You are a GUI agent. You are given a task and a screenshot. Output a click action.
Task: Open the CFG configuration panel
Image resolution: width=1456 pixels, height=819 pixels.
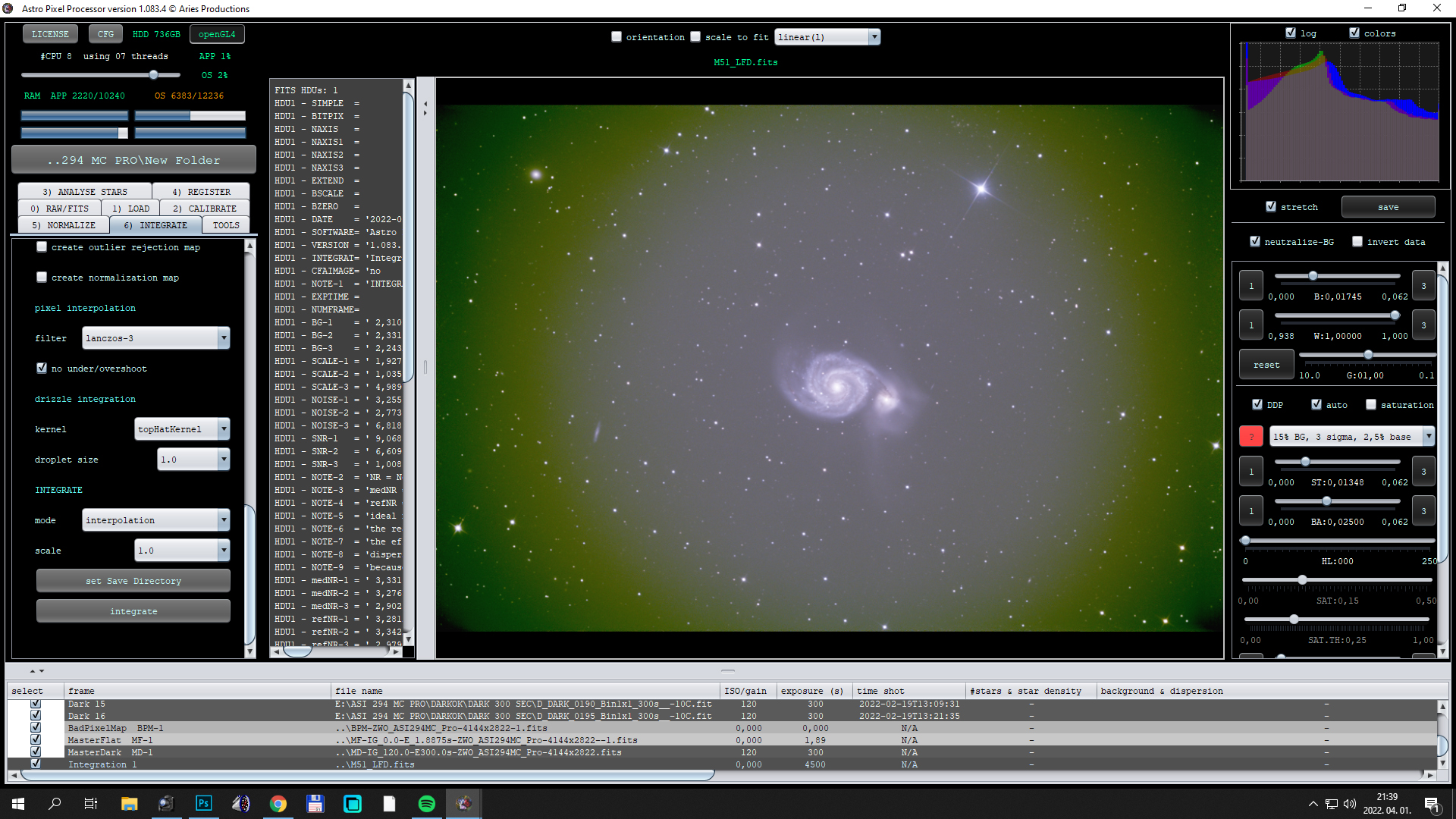pyautogui.click(x=105, y=33)
